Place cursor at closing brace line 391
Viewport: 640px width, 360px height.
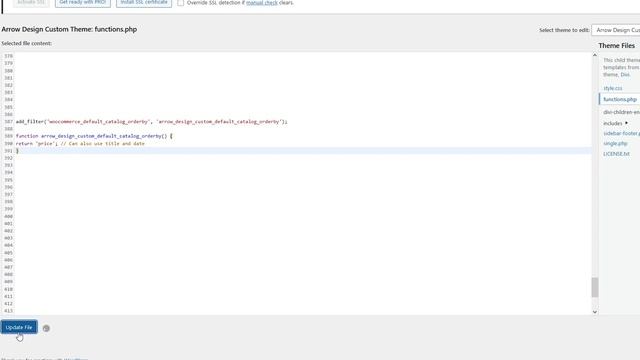17,151
